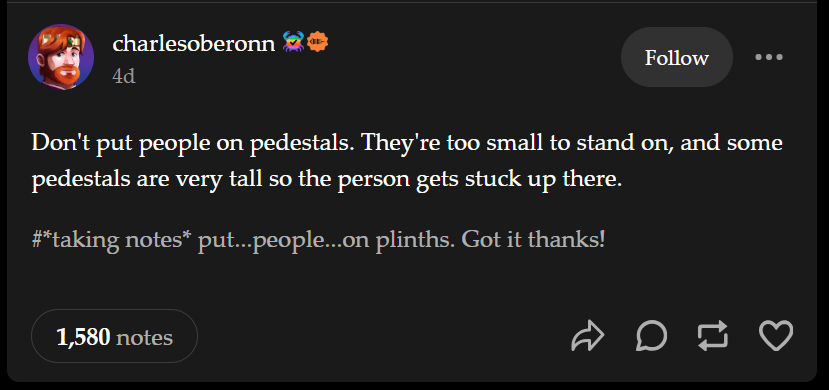Click the 4d timestamp permalink
829x390 pixels.
pos(124,77)
